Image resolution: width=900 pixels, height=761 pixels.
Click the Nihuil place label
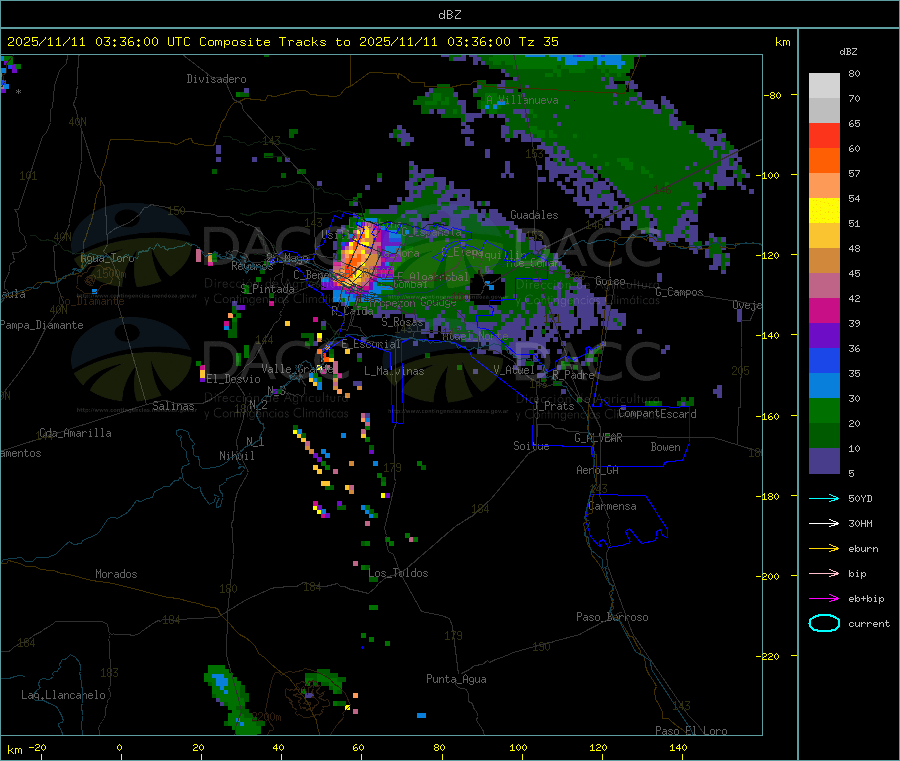pyautogui.click(x=237, y=456)
